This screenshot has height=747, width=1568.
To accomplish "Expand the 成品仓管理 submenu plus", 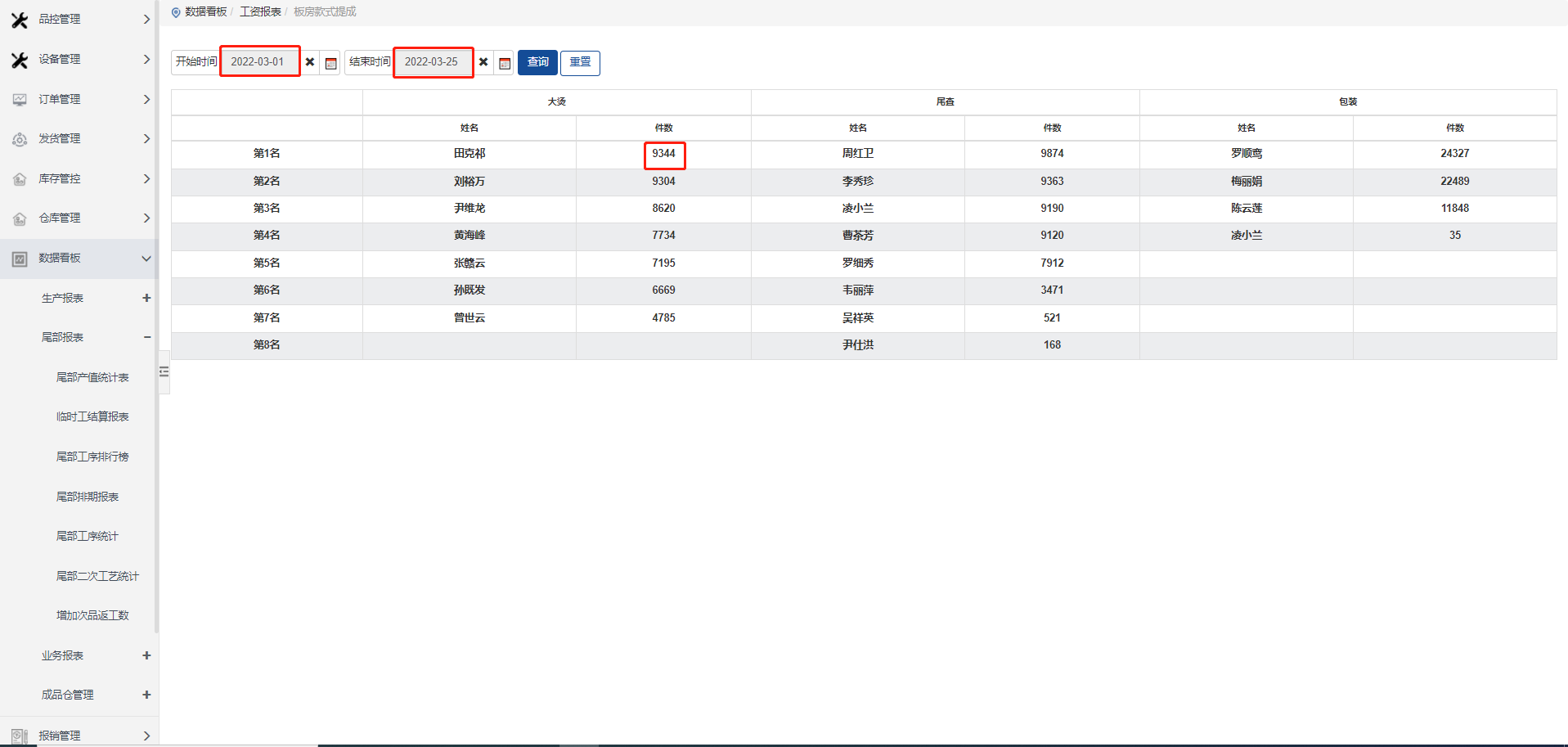I will 146,695.
